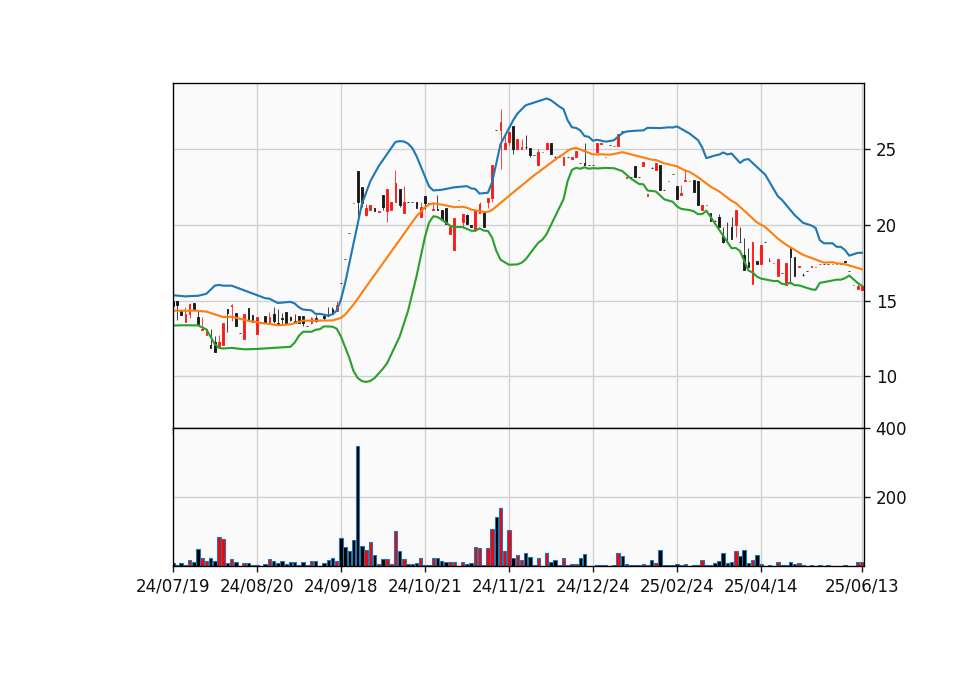Viewport: 960px width, 690px height.
Task: Click the 24/12/24 date label
Action: [x=593, y=586]
